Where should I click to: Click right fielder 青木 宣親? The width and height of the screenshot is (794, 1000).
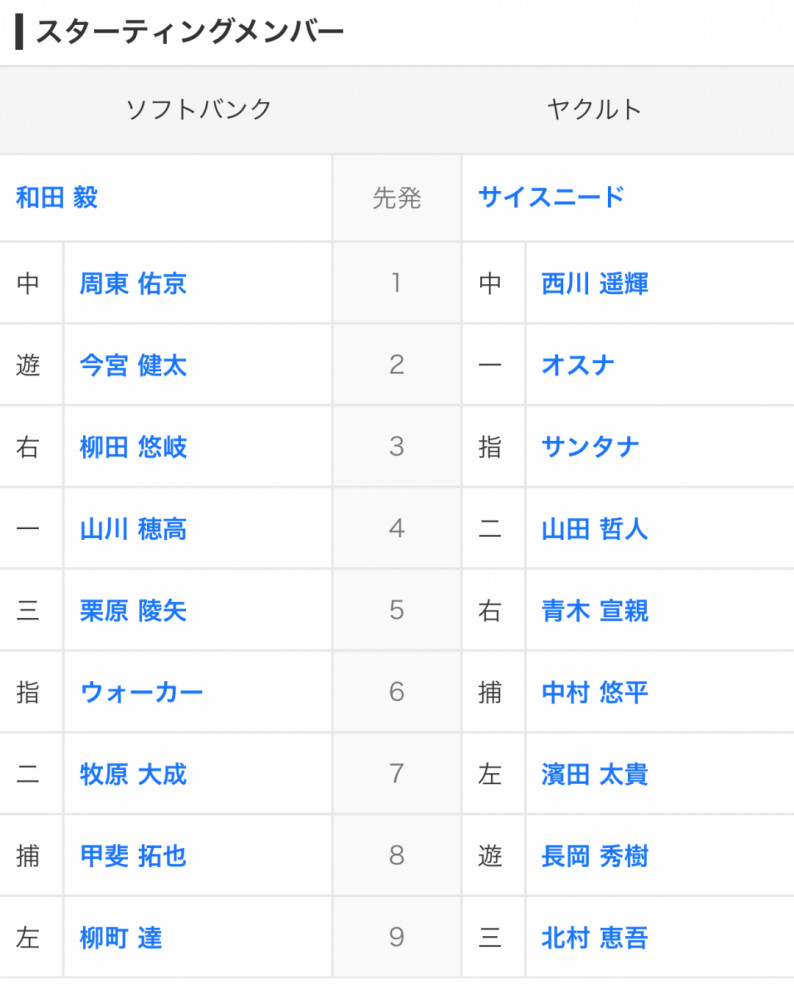[595, 611]
